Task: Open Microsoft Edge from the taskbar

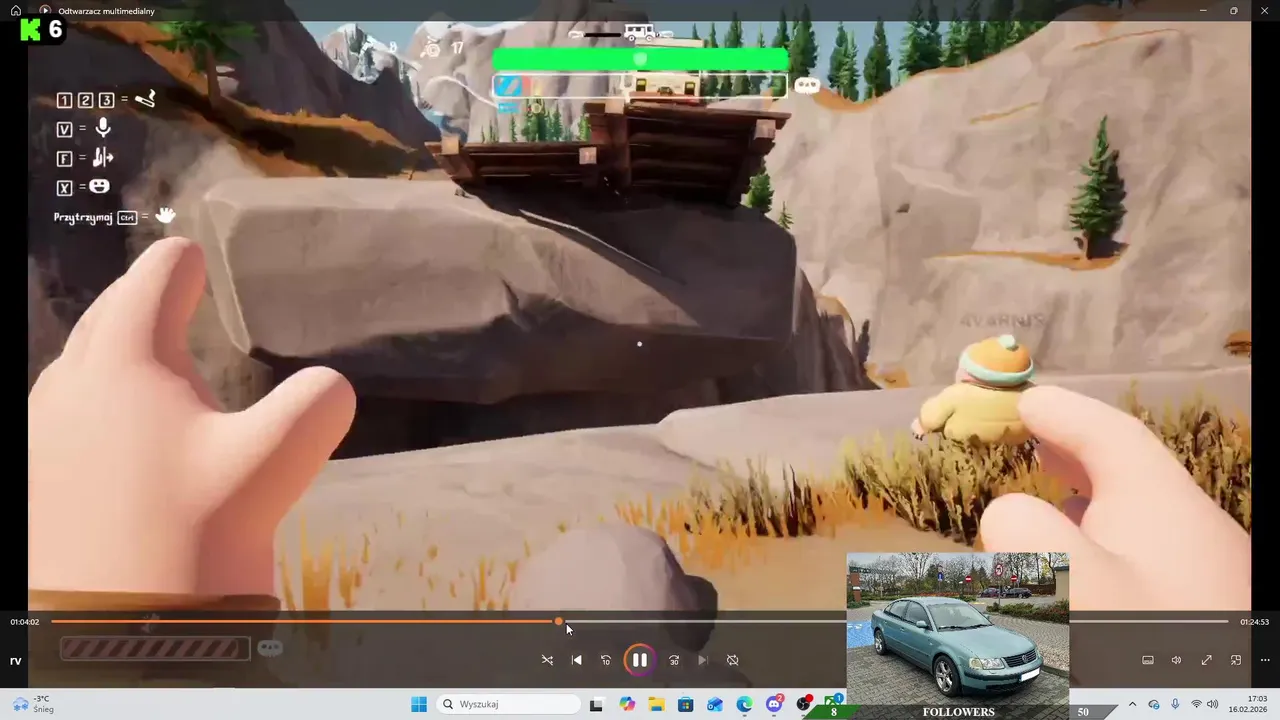Action: pyautogui.click(x=744, y=704)
